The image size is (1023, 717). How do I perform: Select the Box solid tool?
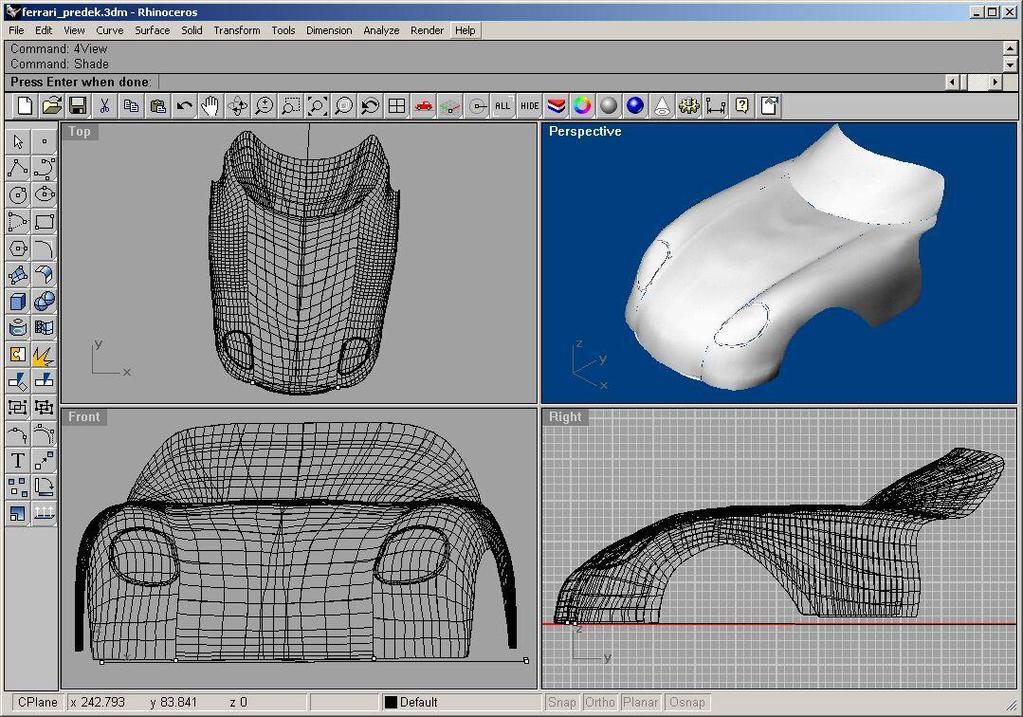click(x=18, y=301)
